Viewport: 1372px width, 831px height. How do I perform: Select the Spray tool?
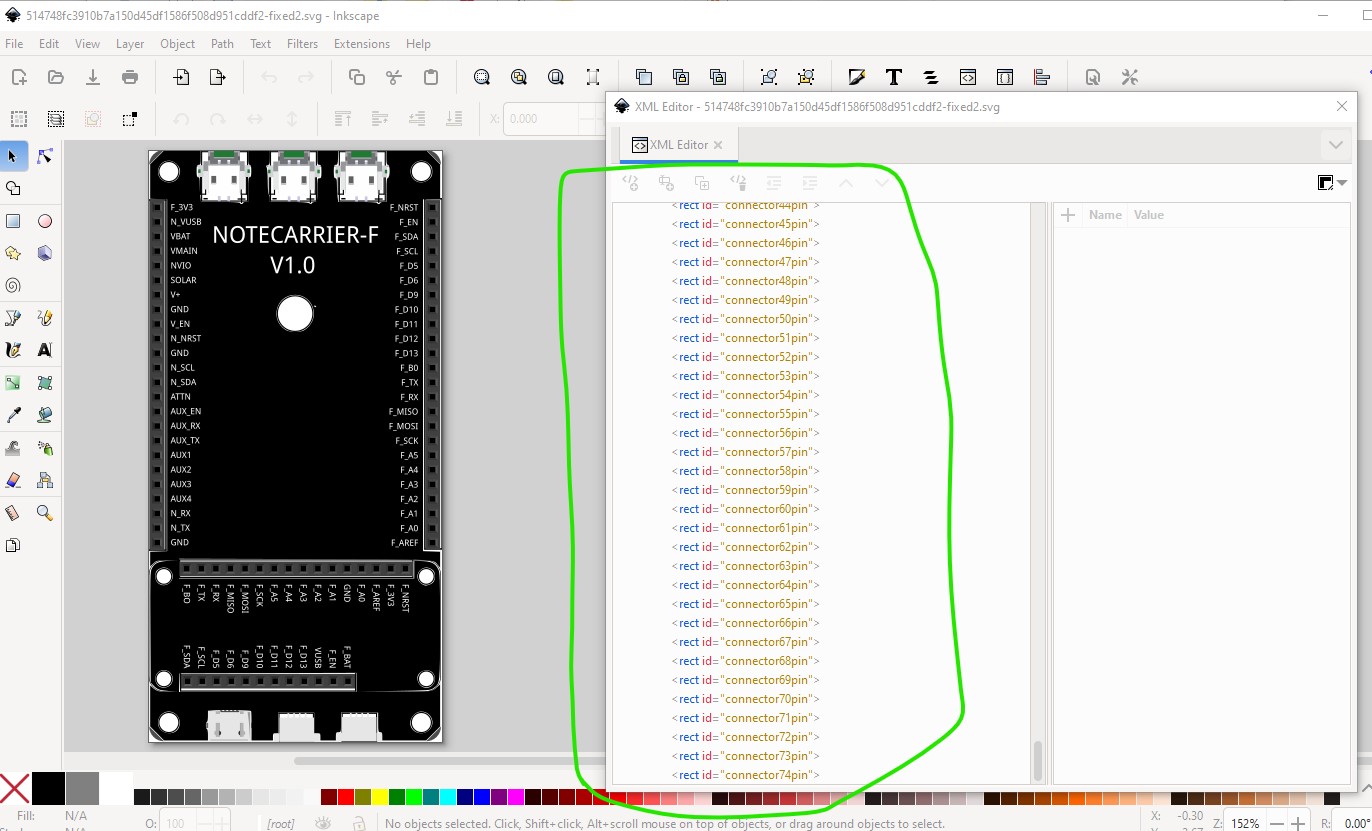pos(45,448)
